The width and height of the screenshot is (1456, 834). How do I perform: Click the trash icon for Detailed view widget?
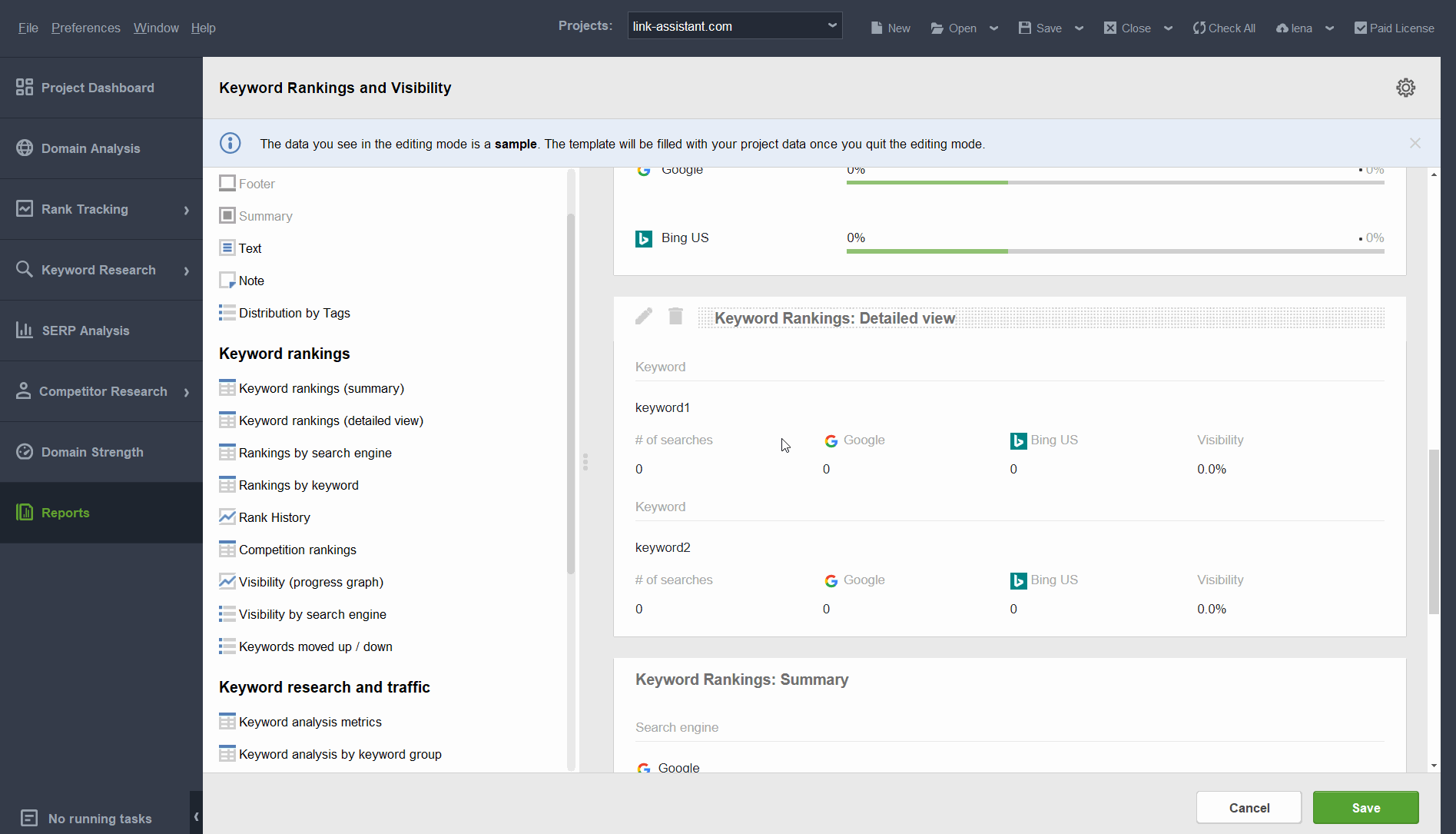pyautogui.click(x=675, y=317)
